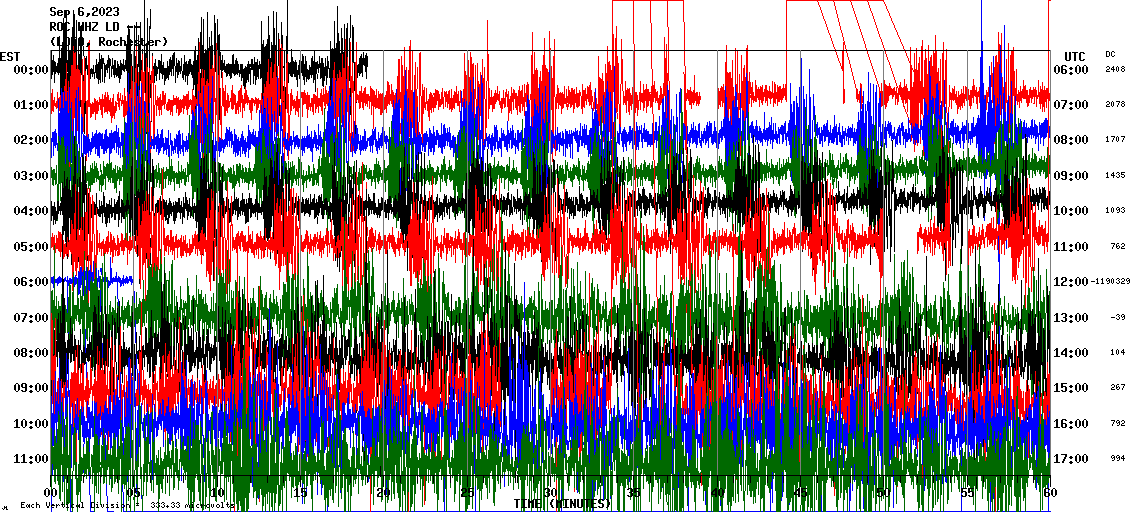Click the 07:00 UTC row label
The width and height of the screenshot is (1130, 519).
1069,105
